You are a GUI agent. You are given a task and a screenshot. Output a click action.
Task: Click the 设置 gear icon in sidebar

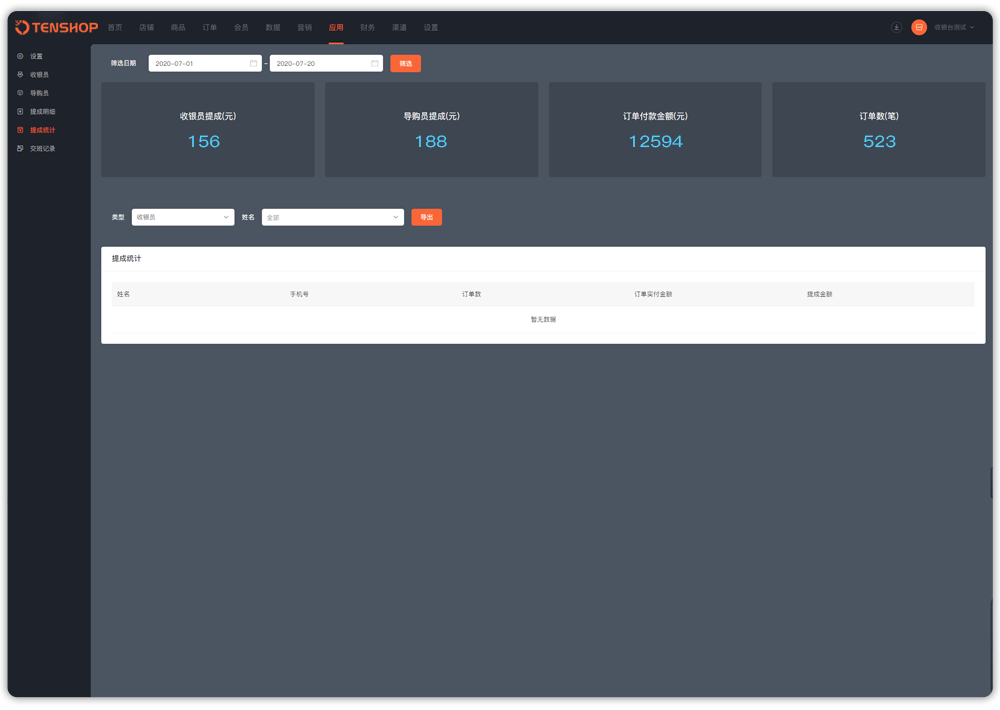coord(20,56)
